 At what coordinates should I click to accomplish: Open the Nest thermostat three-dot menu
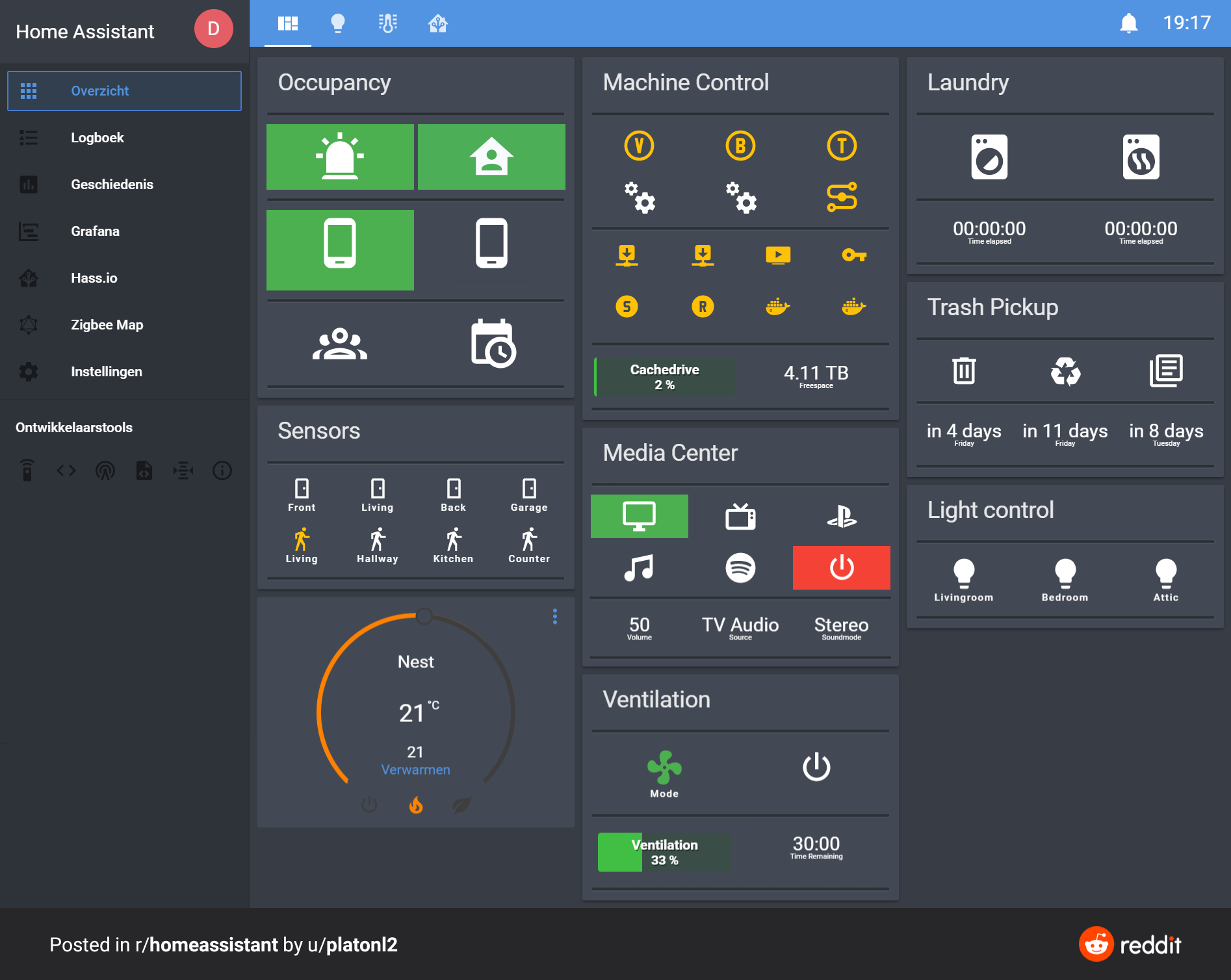click(x=554, y=616)
